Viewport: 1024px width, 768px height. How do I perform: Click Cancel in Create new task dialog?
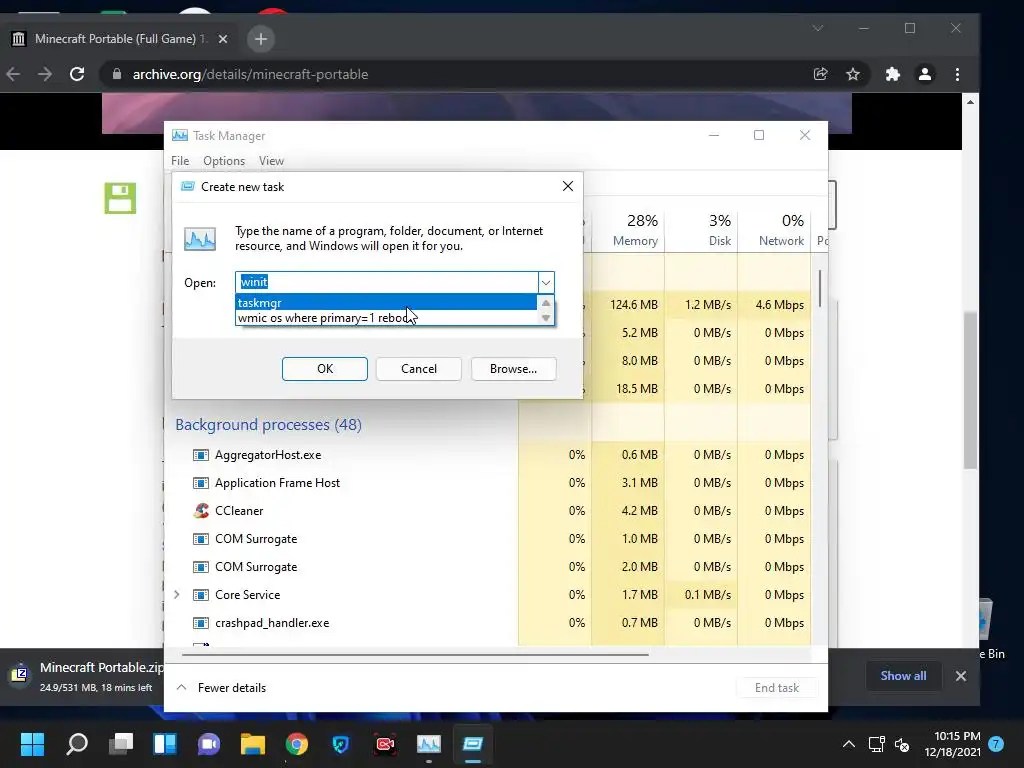coord(419,368)
